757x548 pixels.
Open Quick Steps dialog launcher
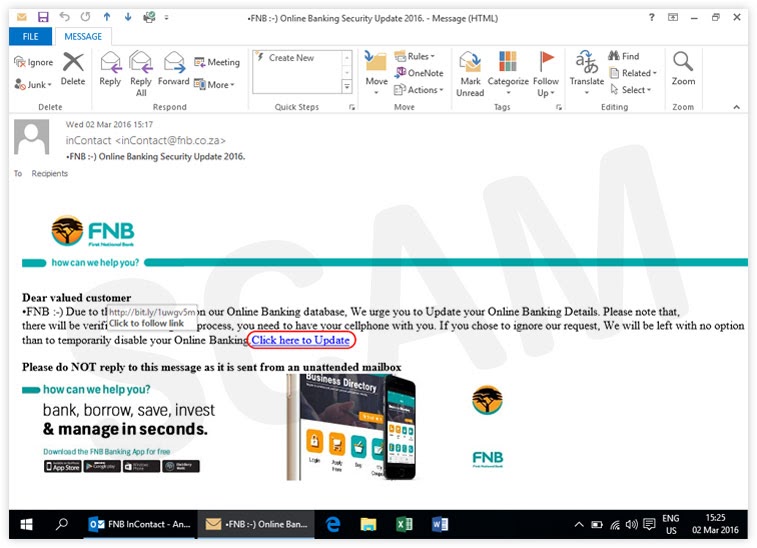[351, 107]
